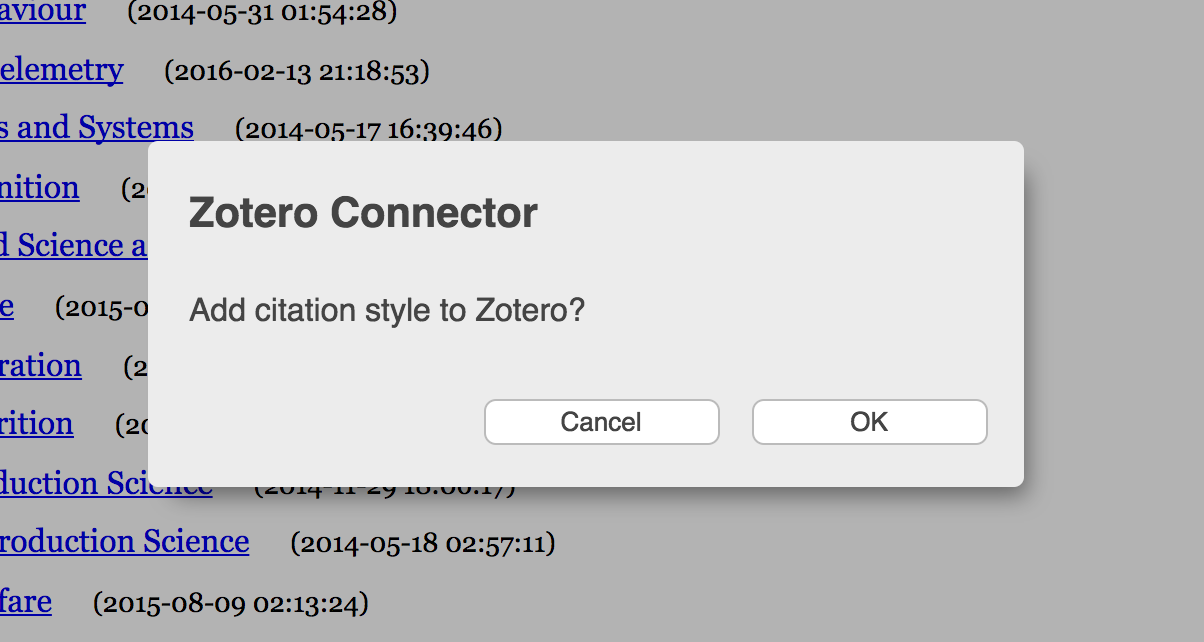Open the 'duction Science' style link
Image resolution: width=1204 pixels, height=642 pixels.
(x=105, y=484)
